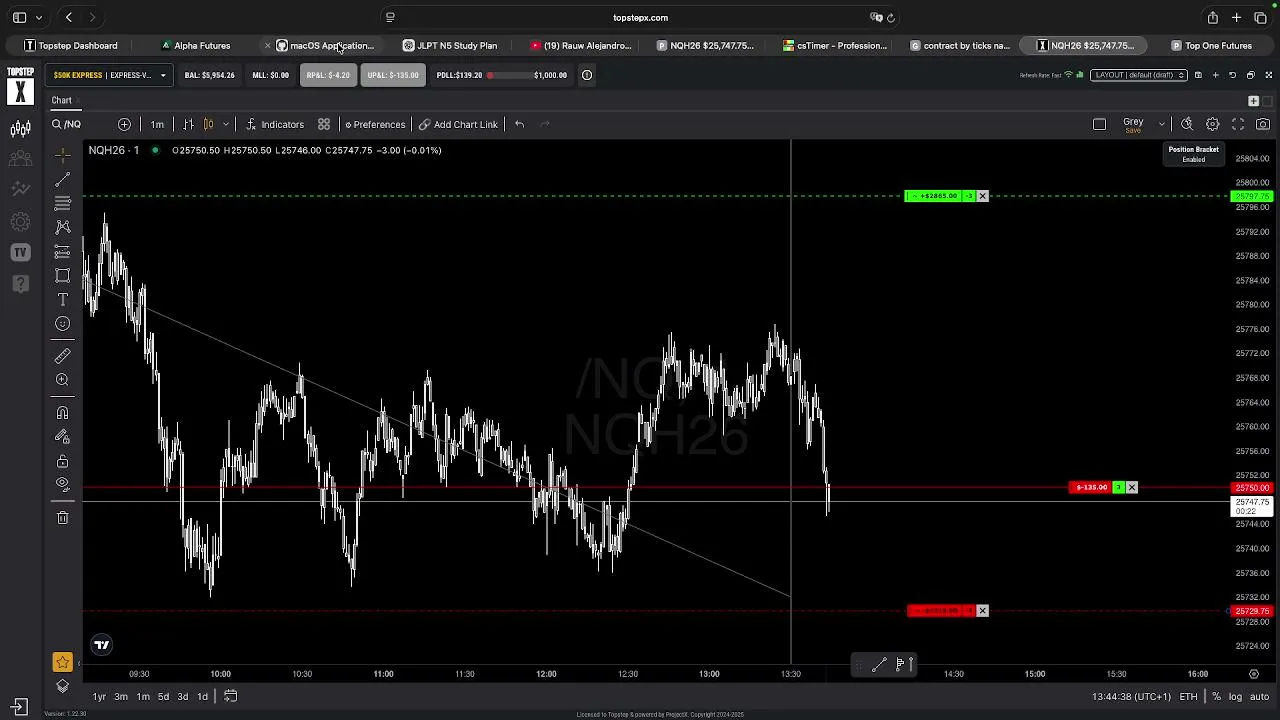
Task: Set chart range to 5d
Action: pos(163,696)
